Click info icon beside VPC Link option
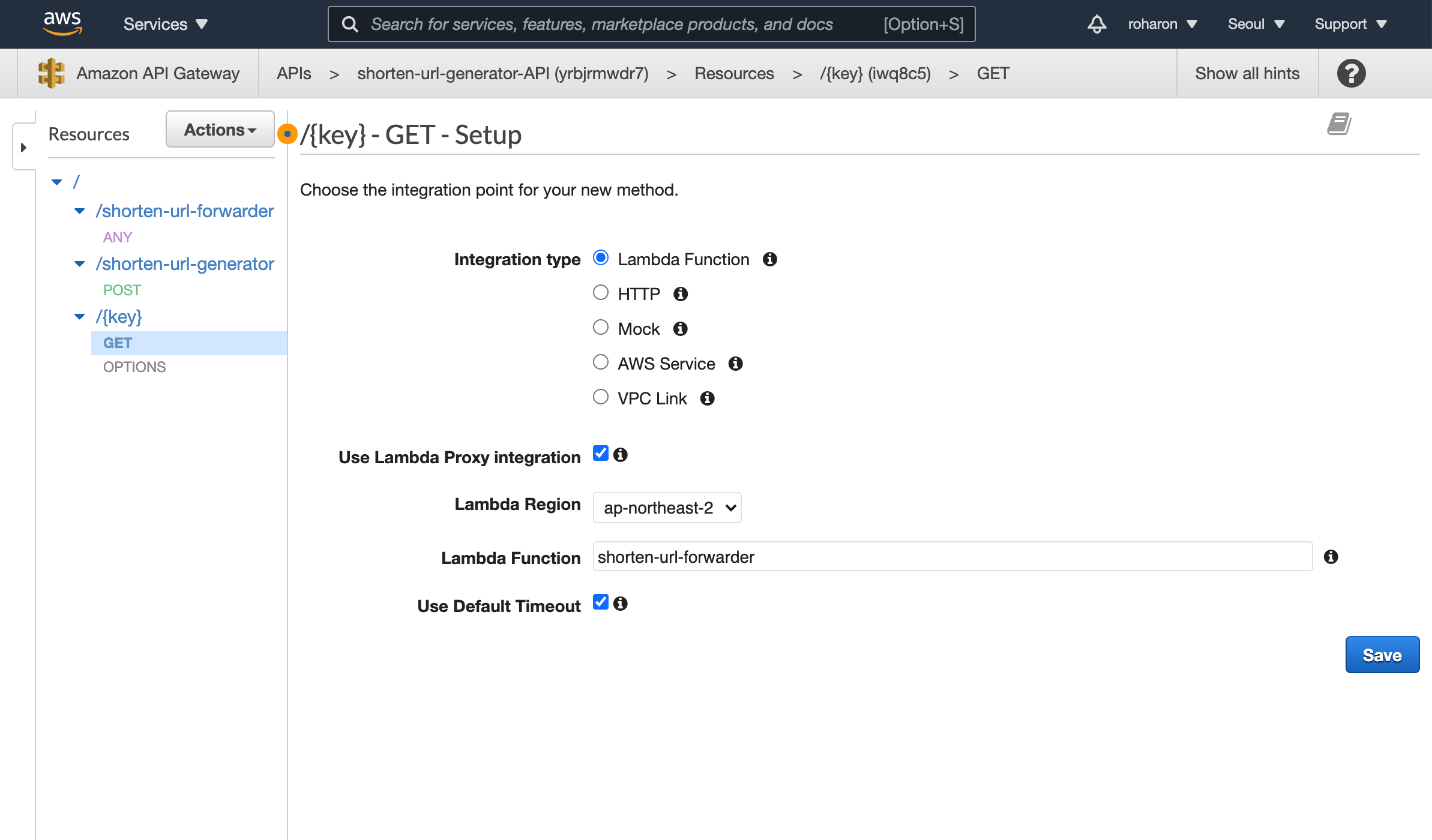The image size is (1432, 840). tap(707, 398)
